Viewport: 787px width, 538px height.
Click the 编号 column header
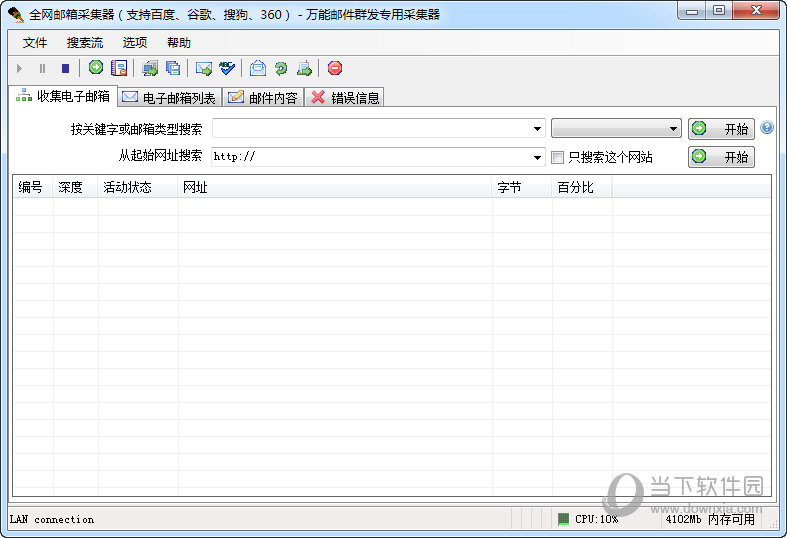33,187
